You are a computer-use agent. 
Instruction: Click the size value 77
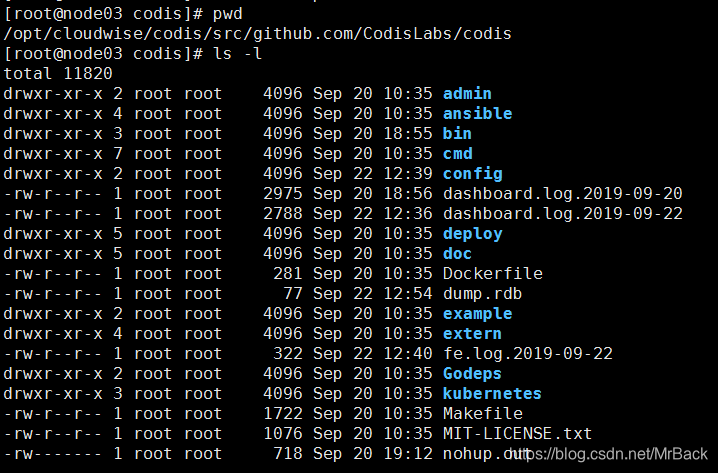[x=293, y=294]
